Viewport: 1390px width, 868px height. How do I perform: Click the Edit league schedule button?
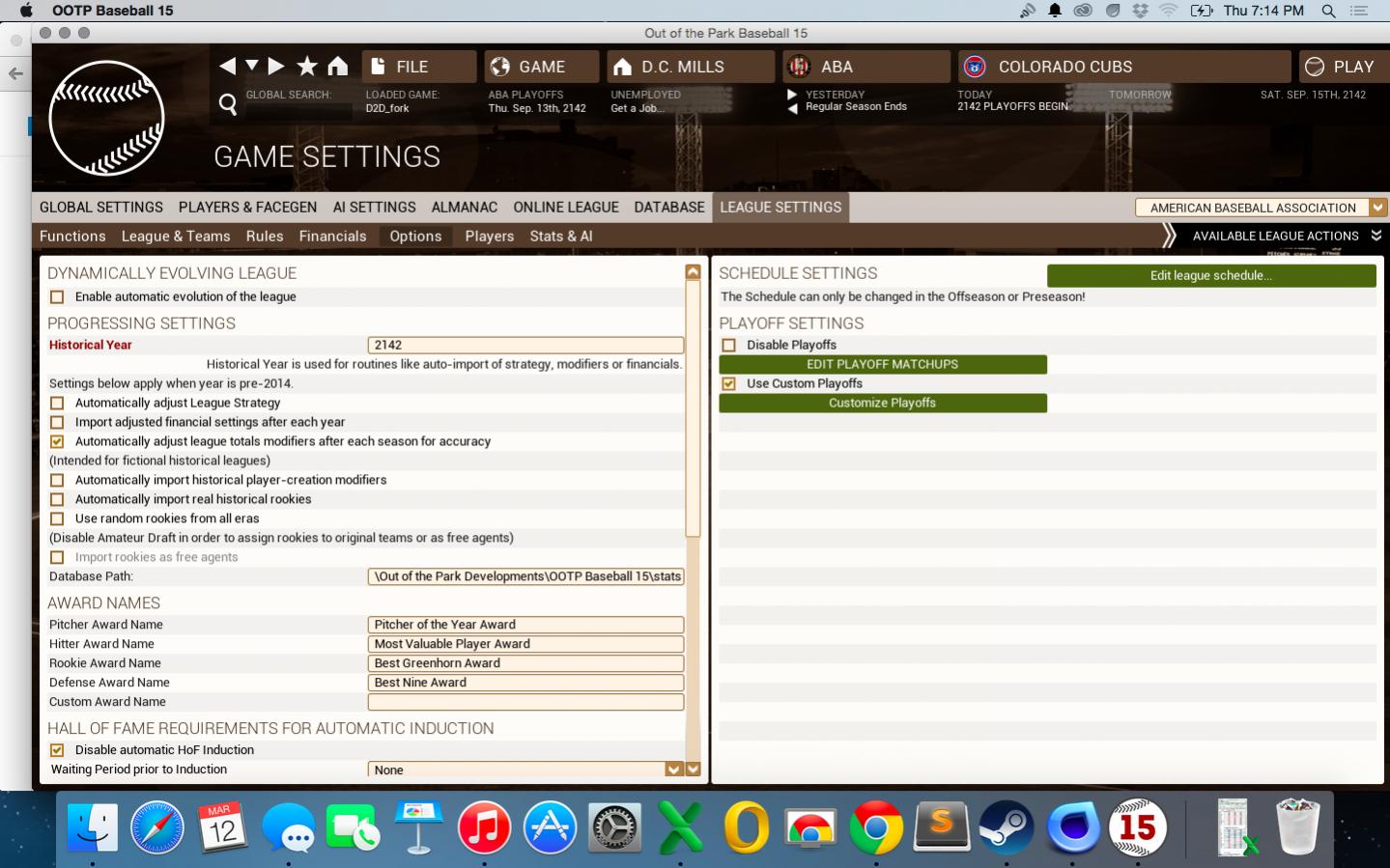1210,276
